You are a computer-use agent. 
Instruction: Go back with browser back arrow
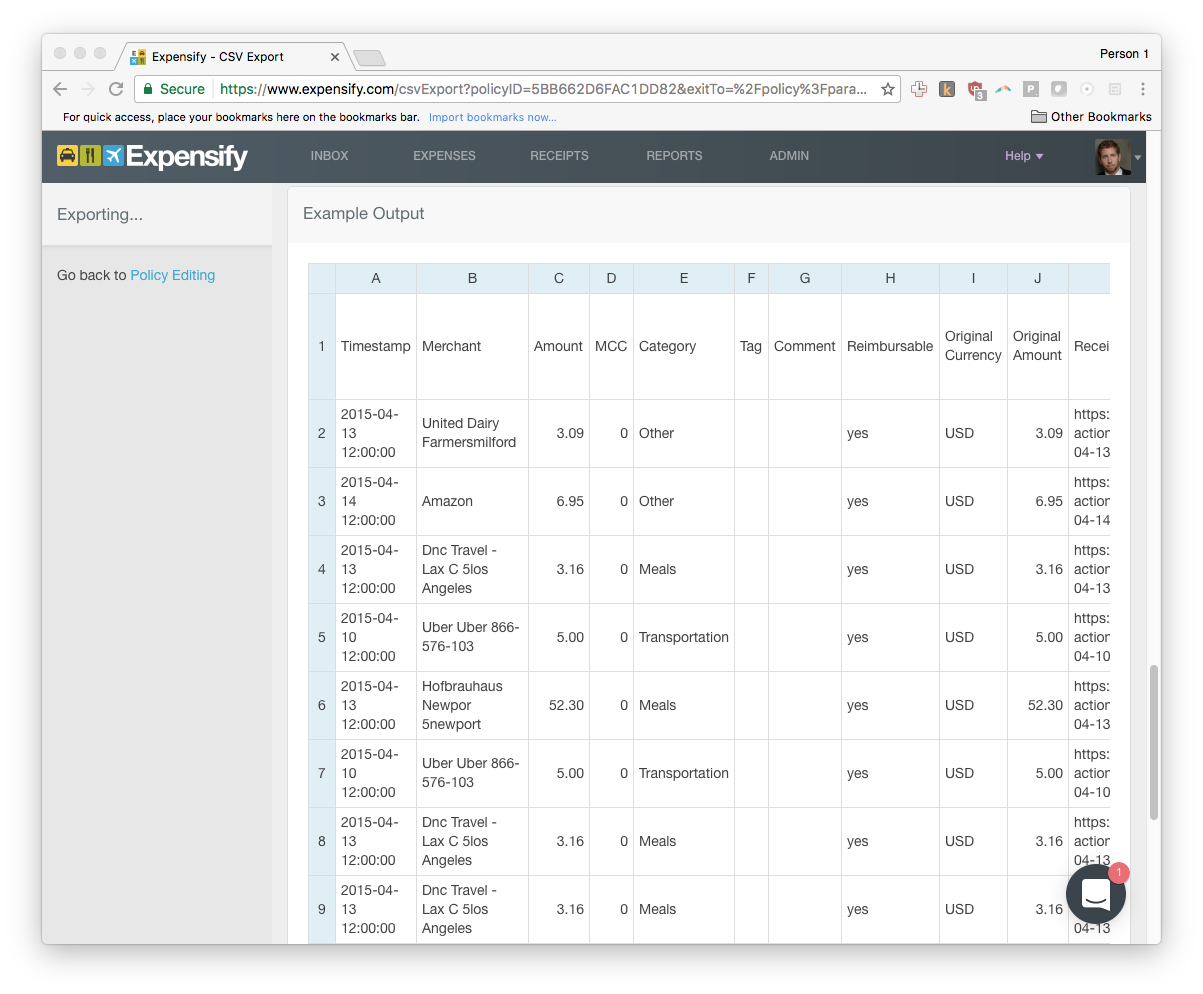coord(60,89)
